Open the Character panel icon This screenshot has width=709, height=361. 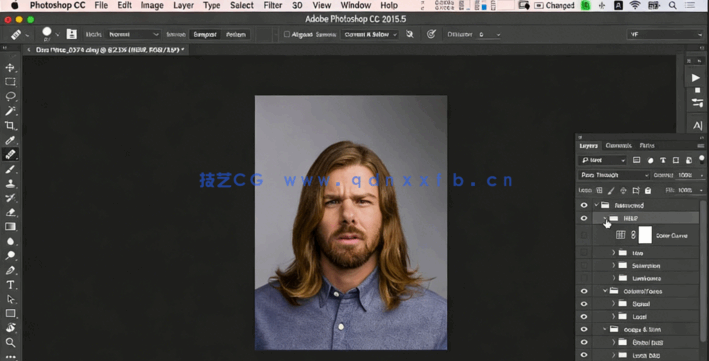pos(697,125)
